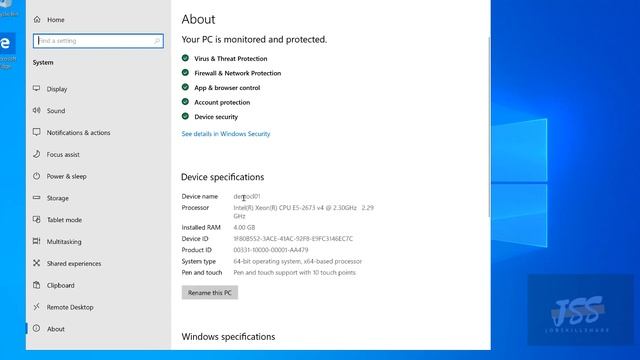Screen dimensions: 640x360
Task: Open Focus assist settings
Action: [x=63, y=154]
